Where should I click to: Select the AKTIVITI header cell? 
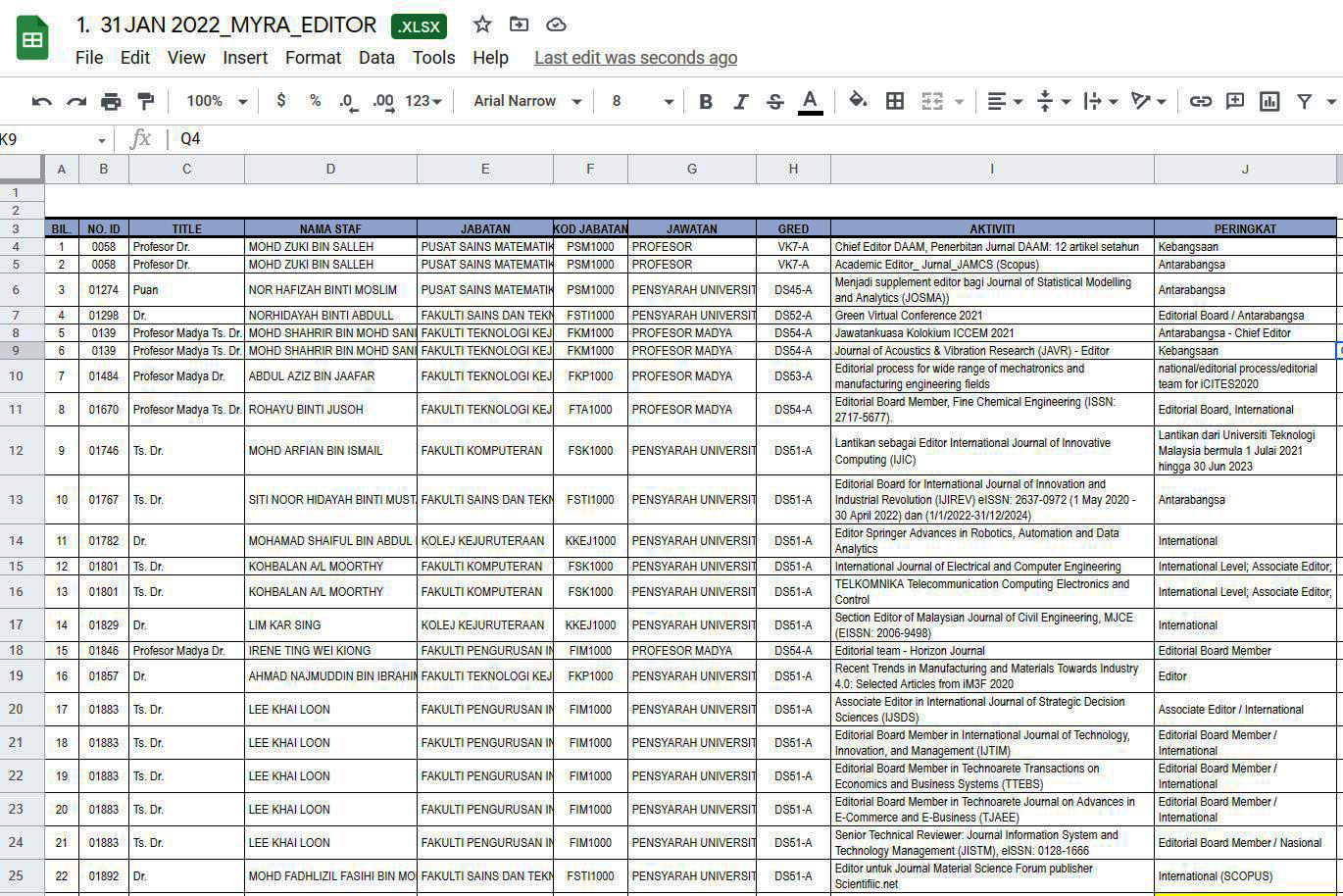pyautogui.click(x=992, y=228)
